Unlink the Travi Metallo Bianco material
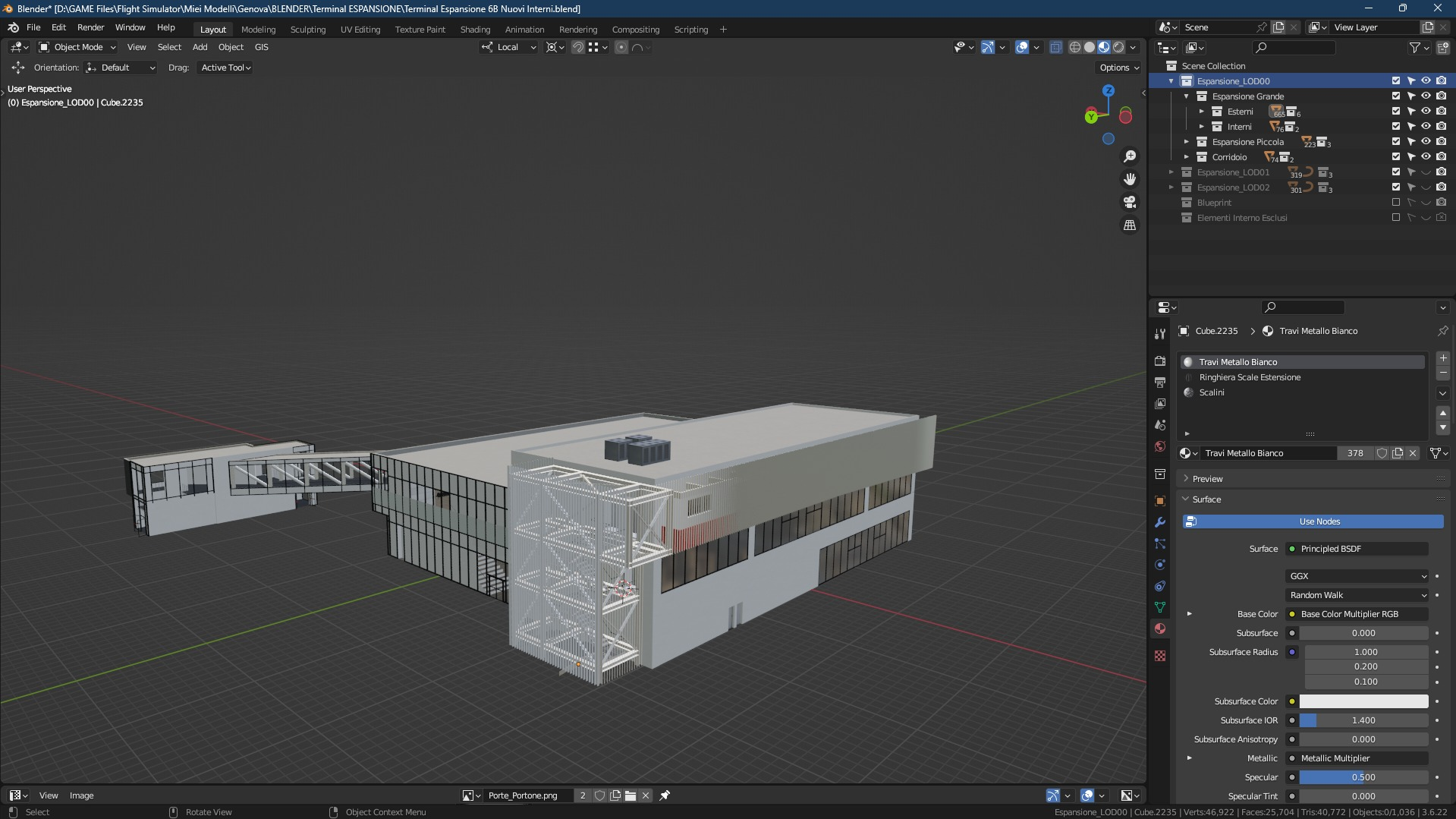Image resolution: width=1456 pixels, height=819 pixels. (1413, 453)
